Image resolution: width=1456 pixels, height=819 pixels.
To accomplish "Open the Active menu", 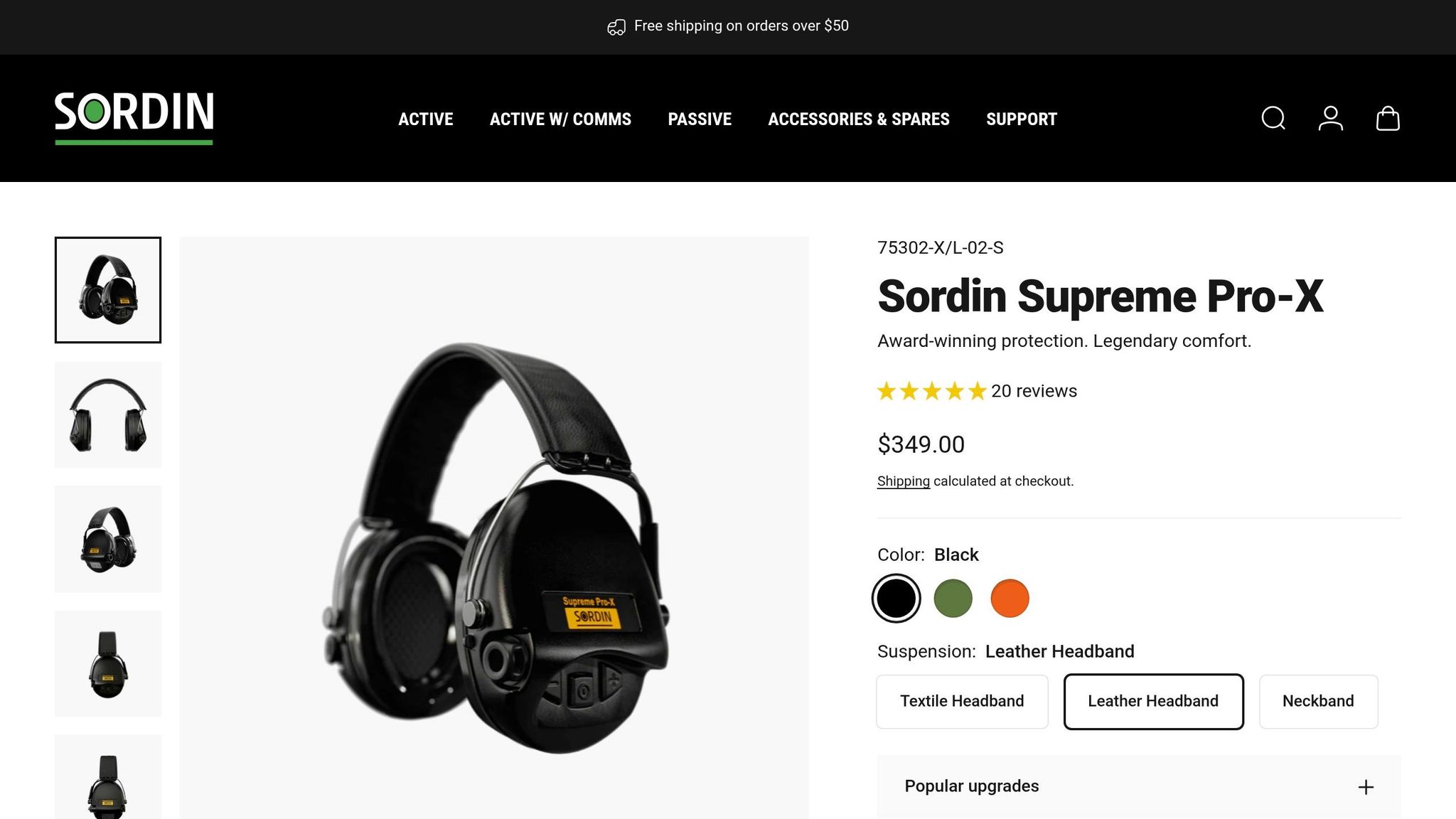I will (425, 119).
